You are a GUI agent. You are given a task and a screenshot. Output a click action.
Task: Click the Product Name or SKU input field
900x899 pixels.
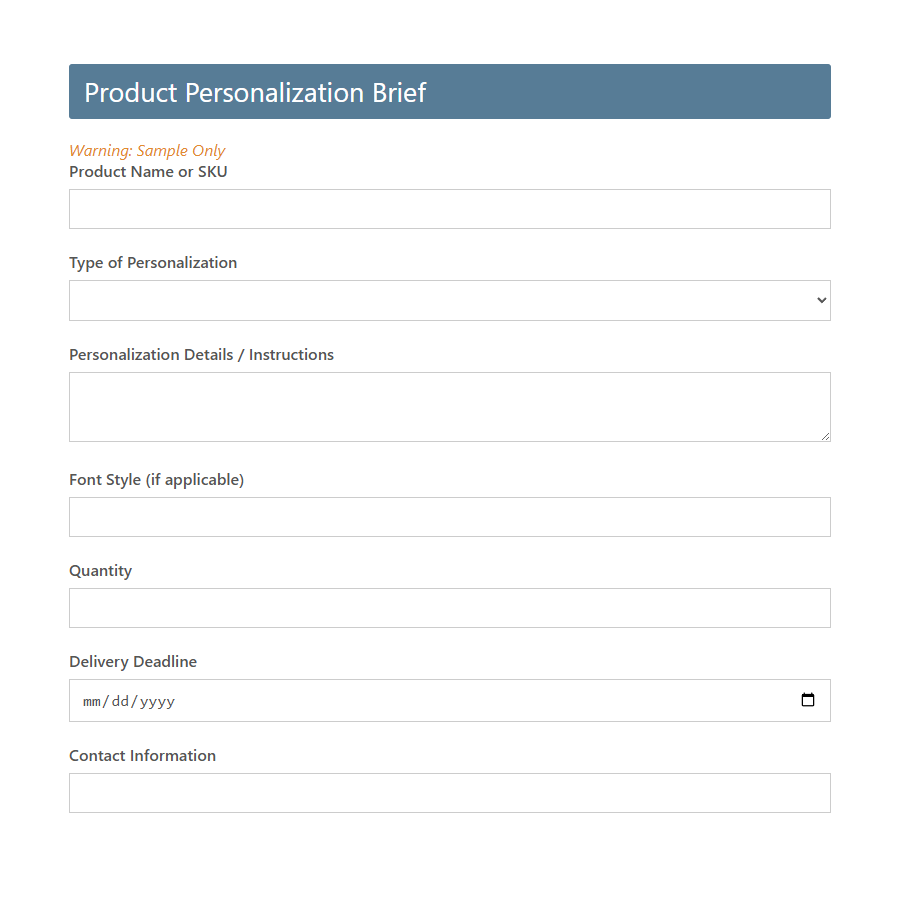pyautogui.click(x=450, y=208)
